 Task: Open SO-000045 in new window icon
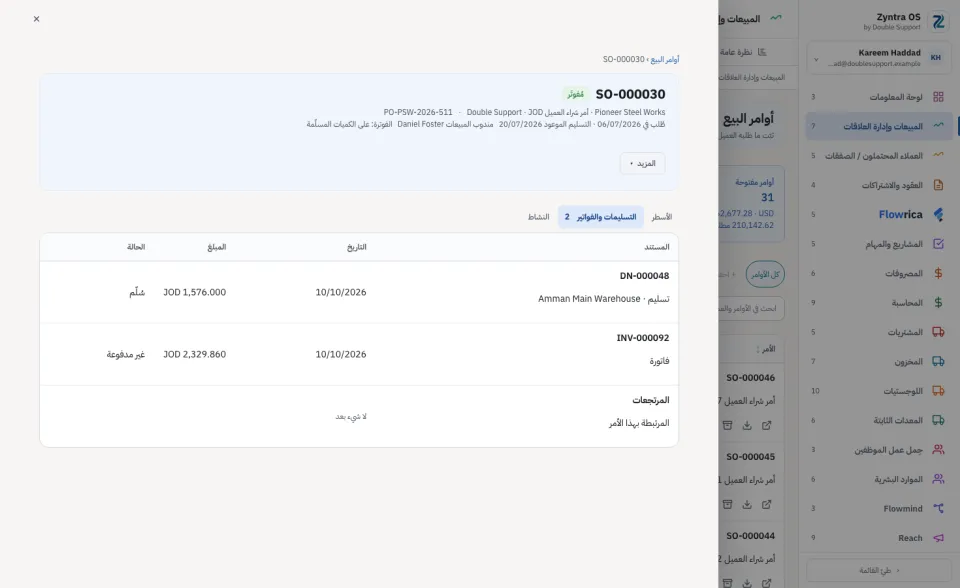pos(767,504)
